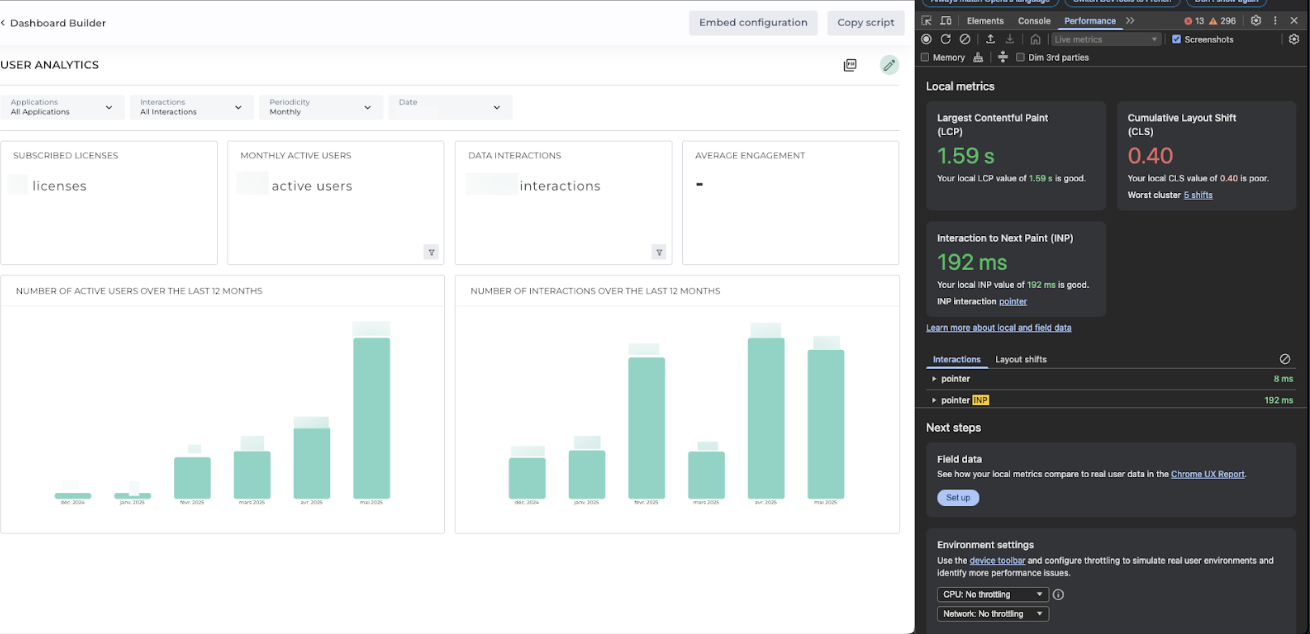Enable the Dim 3rd parties checkbox
The image size is (1310, 634).
1020,57
